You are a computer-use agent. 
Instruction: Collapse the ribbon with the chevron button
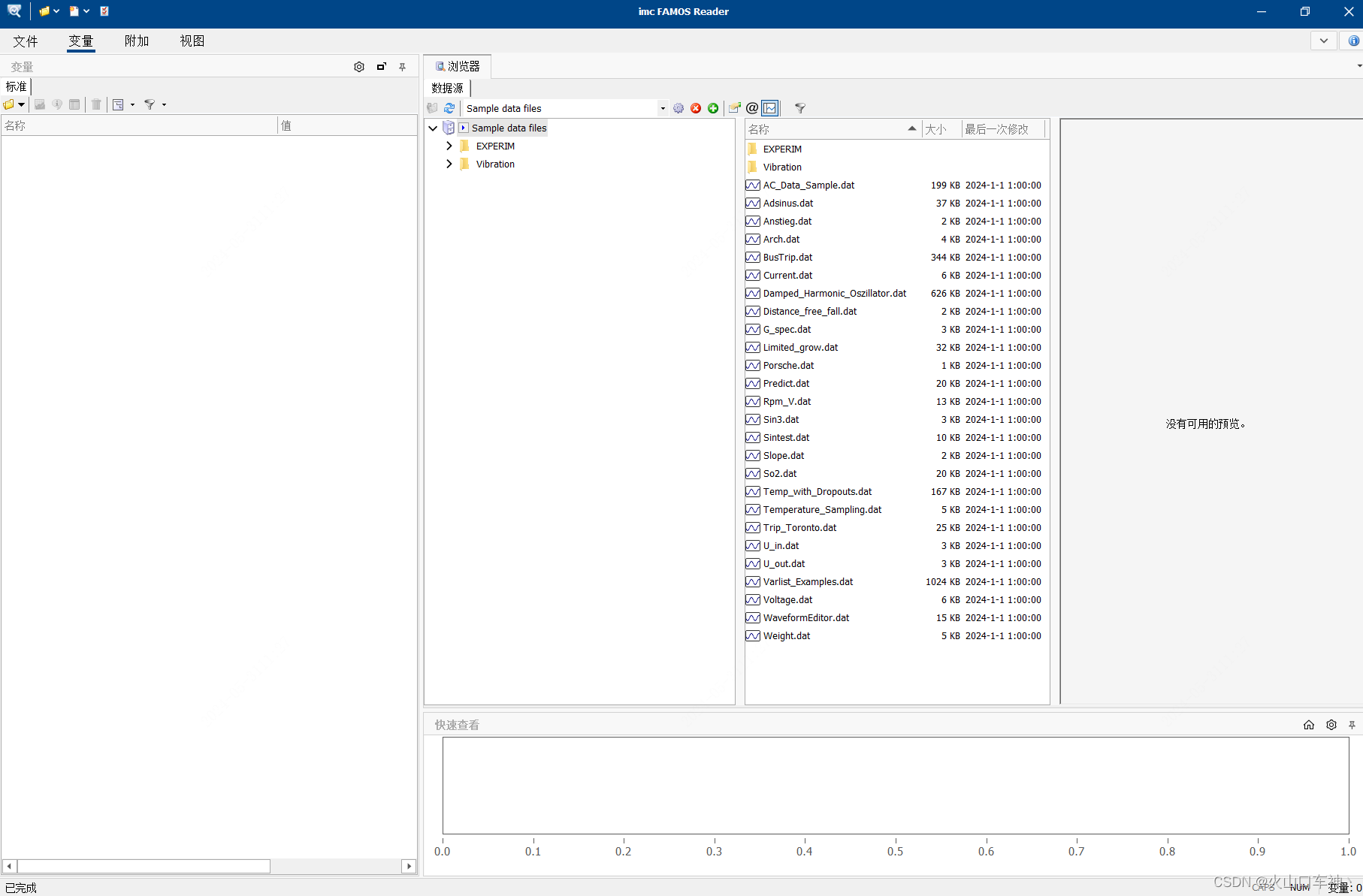1324,41
